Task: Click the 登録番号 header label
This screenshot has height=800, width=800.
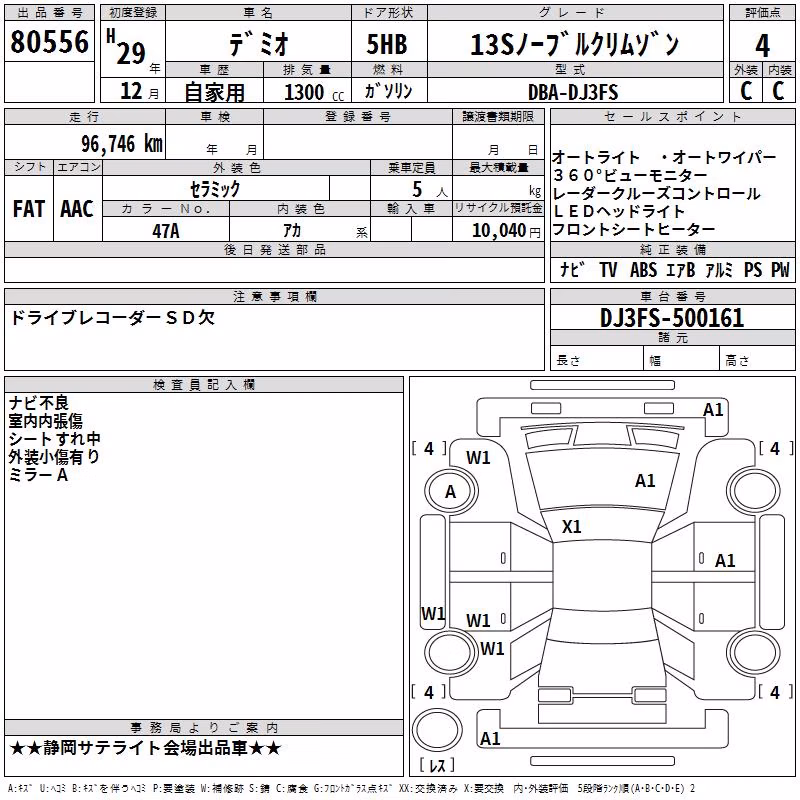Action: pos(358,117)
